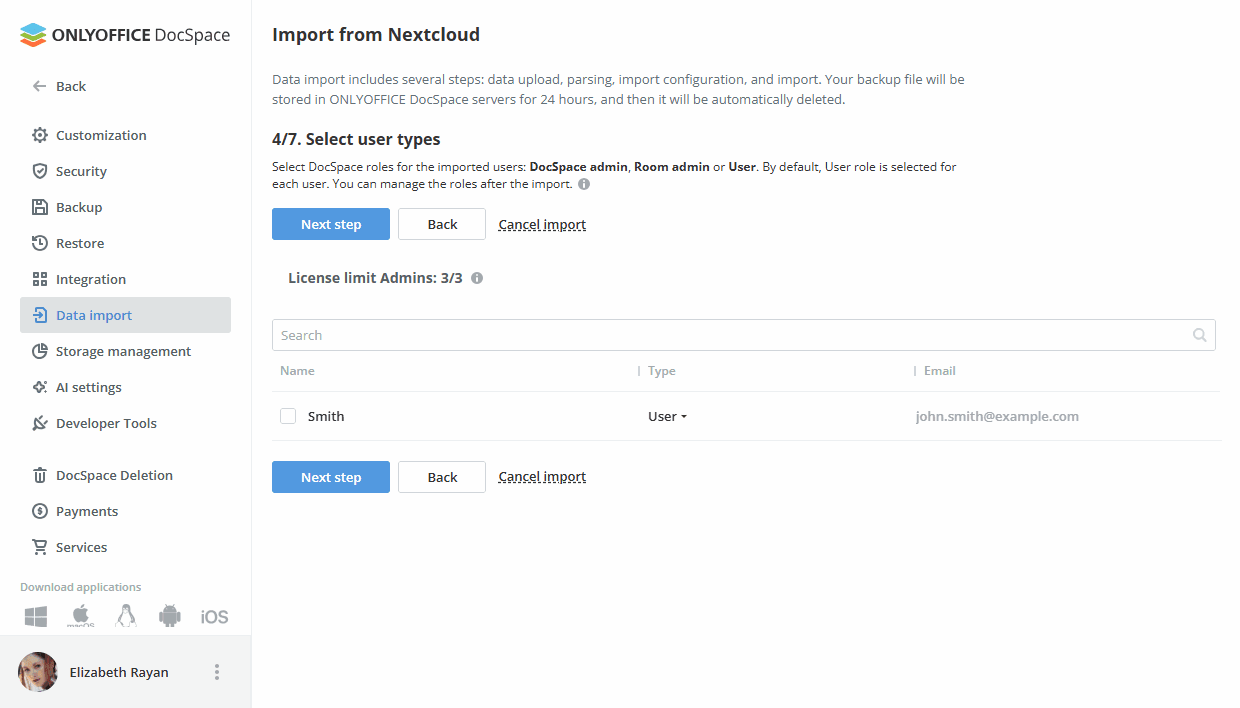Select Payments in the sidebar
This screenshot has height=708, width=1240.
pos(88,511)
